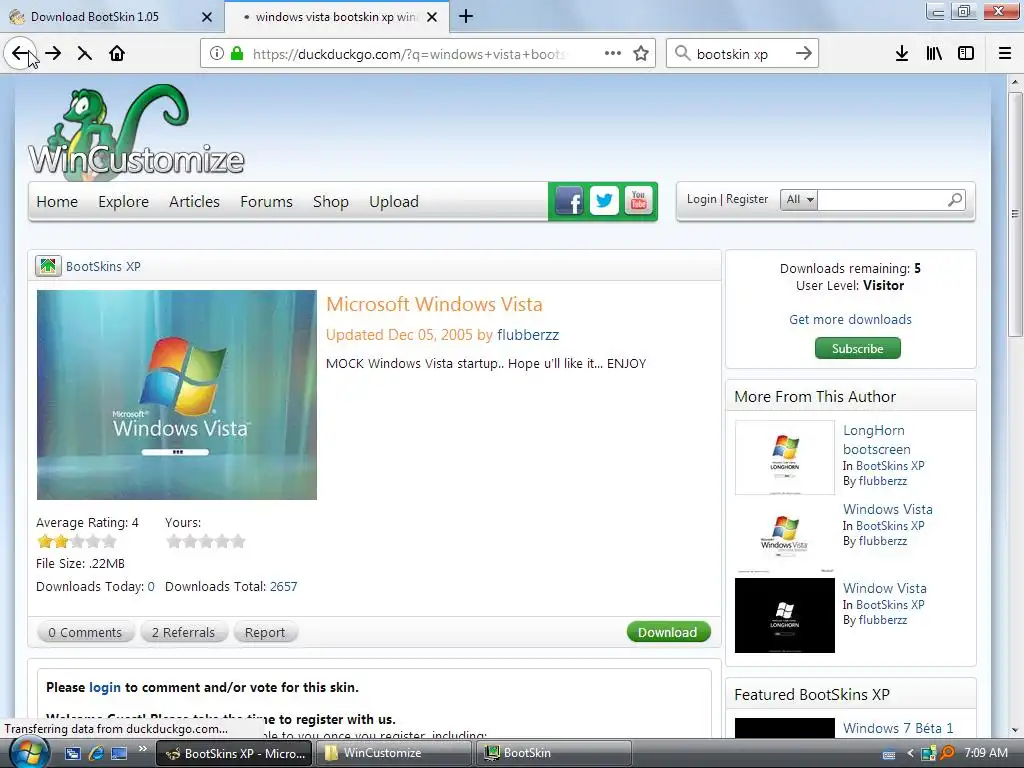Viewport: 1024px width, 768px height.
Task: Open author flubberzz profile beside Updated date
Action: point(528,335)
